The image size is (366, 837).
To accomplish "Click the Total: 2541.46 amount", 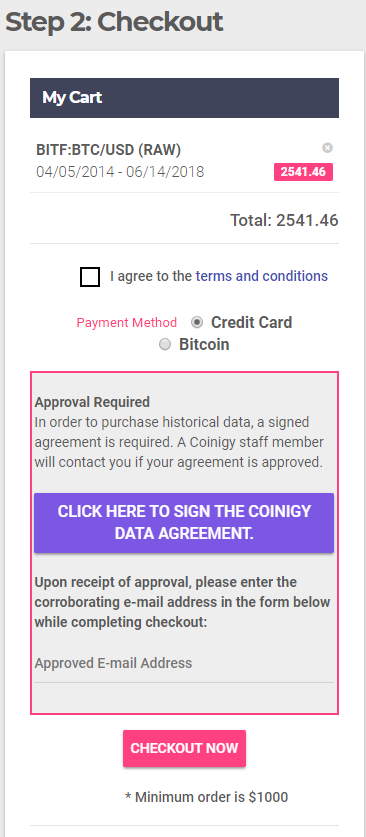I will pyautogui.click(x=284, y=220).
